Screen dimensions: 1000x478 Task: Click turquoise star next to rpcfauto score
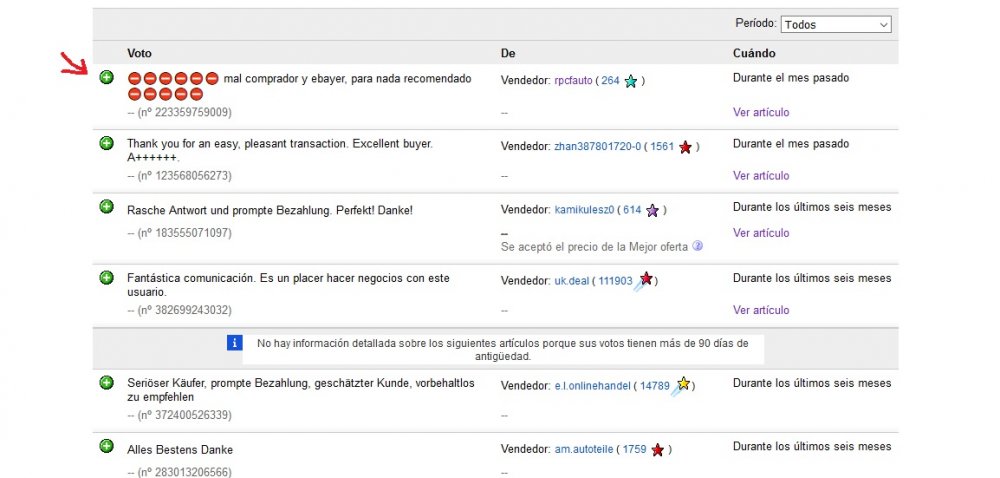(631, 81)
